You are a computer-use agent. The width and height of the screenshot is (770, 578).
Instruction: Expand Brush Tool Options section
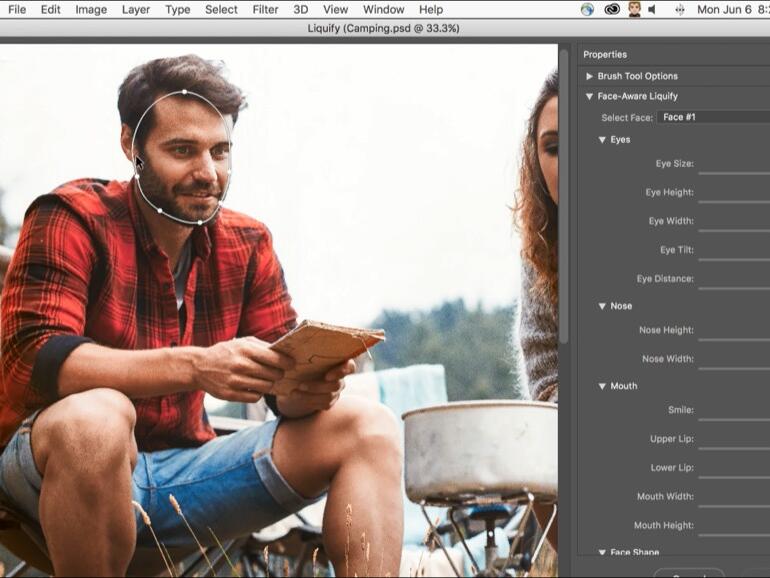589,76
